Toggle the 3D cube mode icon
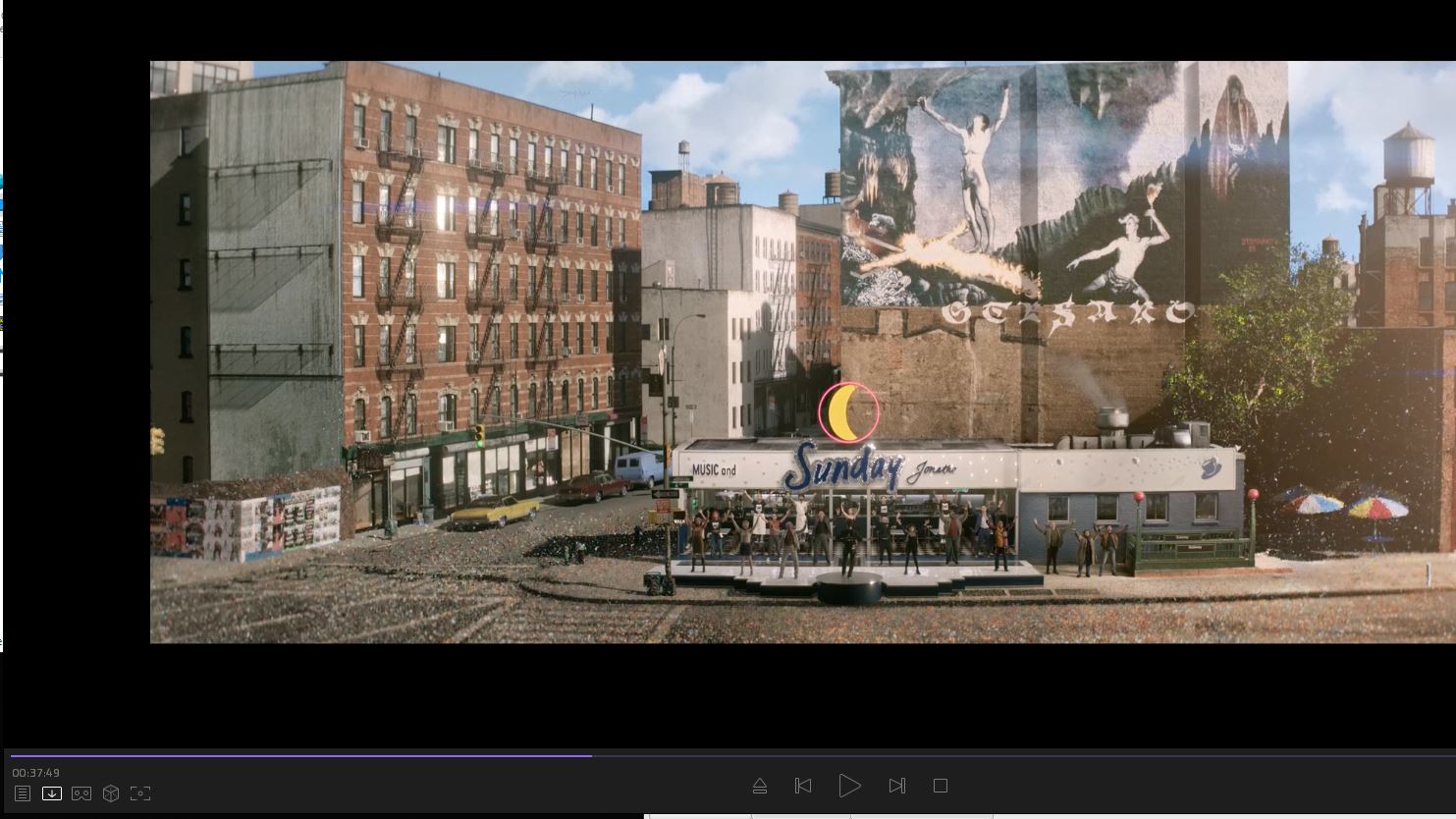The image size is (1456, 819). pos(111,793)
